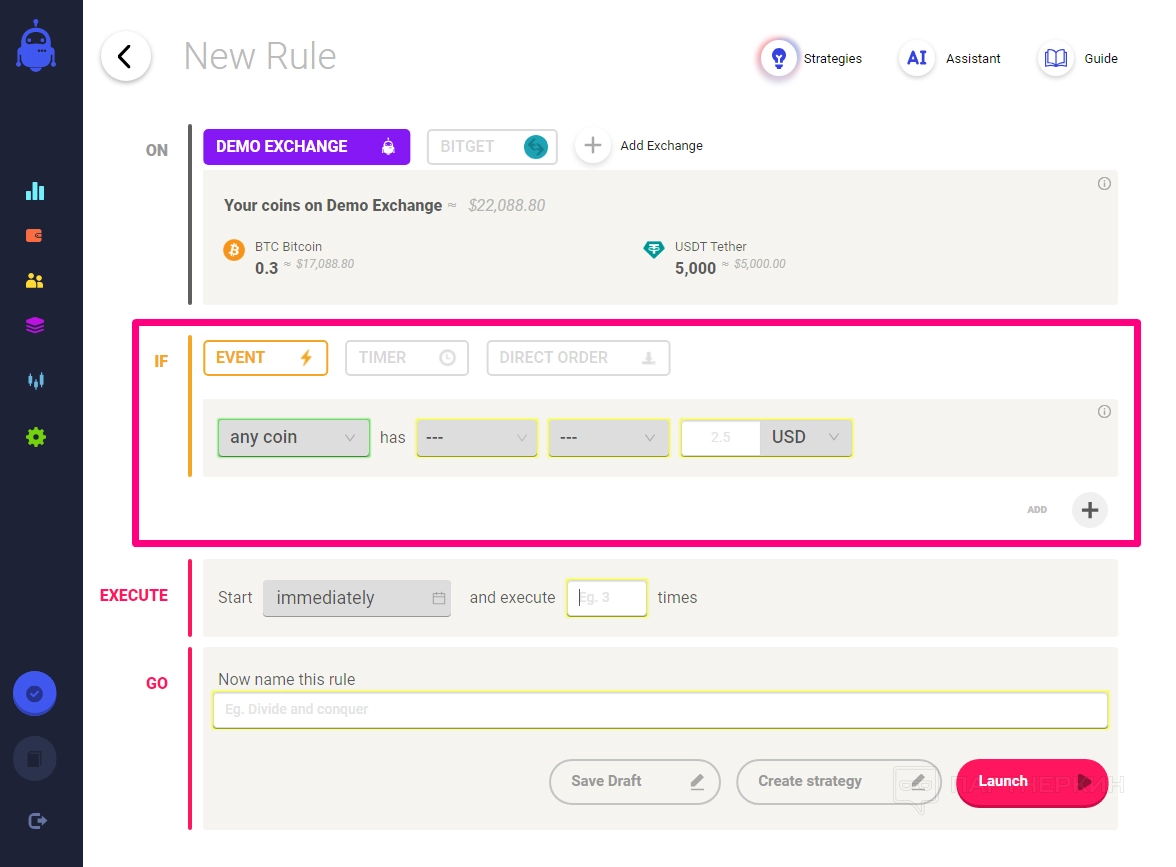This screenshot has height=867, width=1176.
Task: Click the logout icon in sidebar
Action: coord(38,821)
